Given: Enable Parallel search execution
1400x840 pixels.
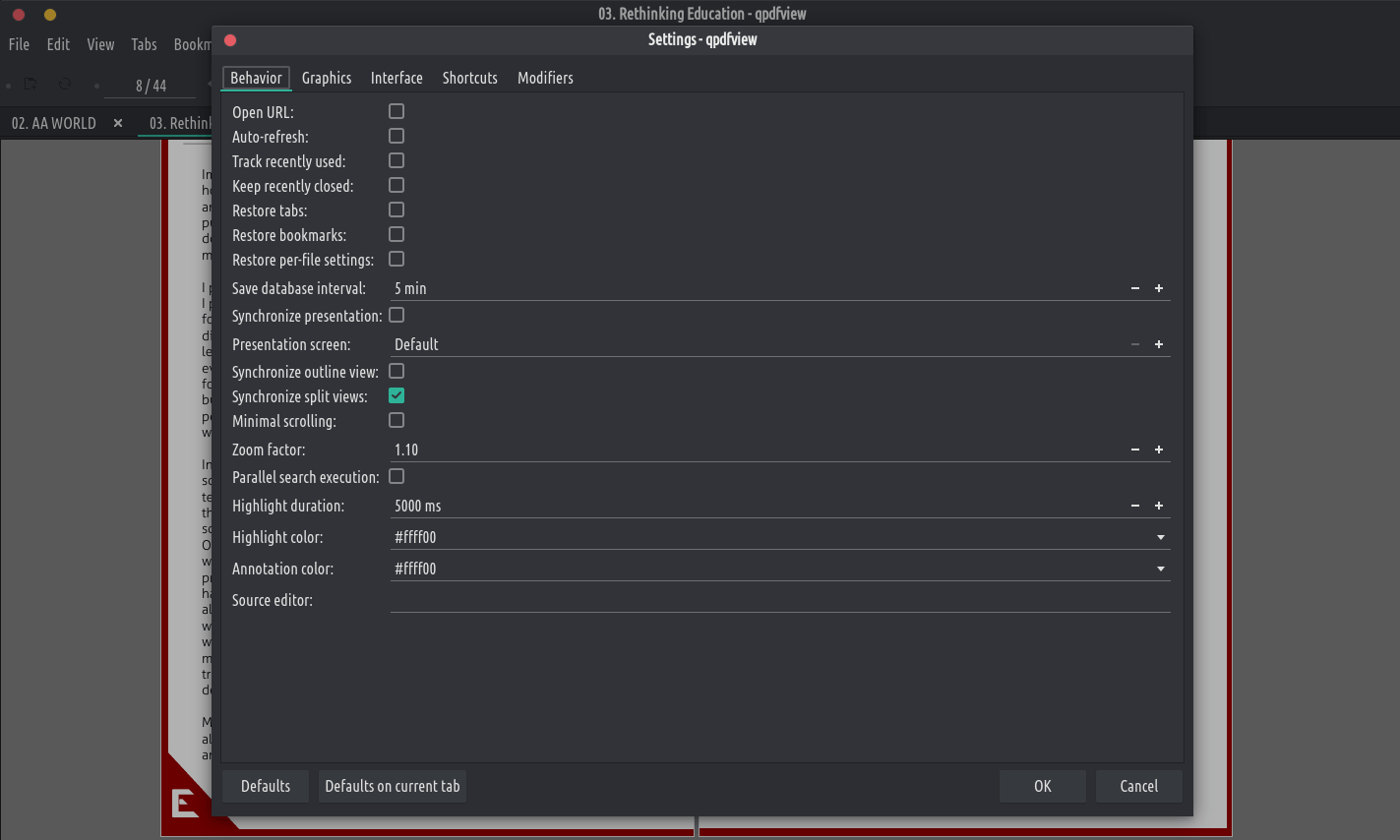Looking at the screenshot, I should [x=396, y=476].
